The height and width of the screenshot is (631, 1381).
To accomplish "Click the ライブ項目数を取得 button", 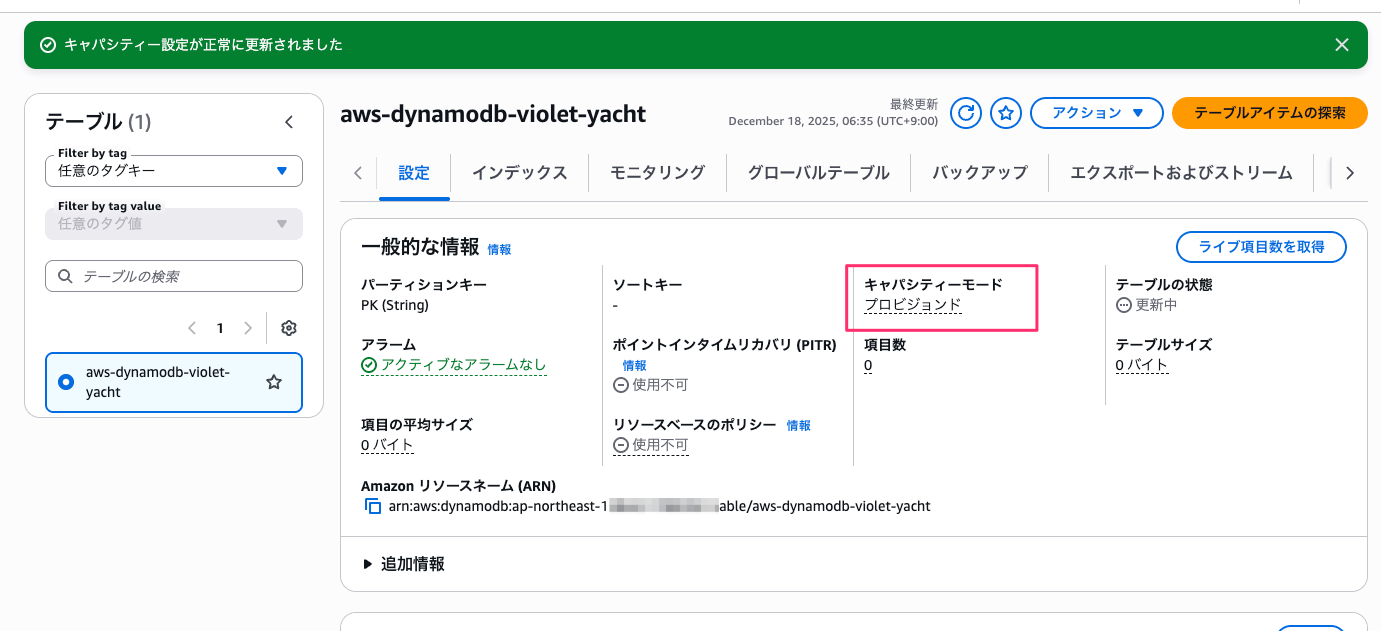I will click(x=1260, y=246).
